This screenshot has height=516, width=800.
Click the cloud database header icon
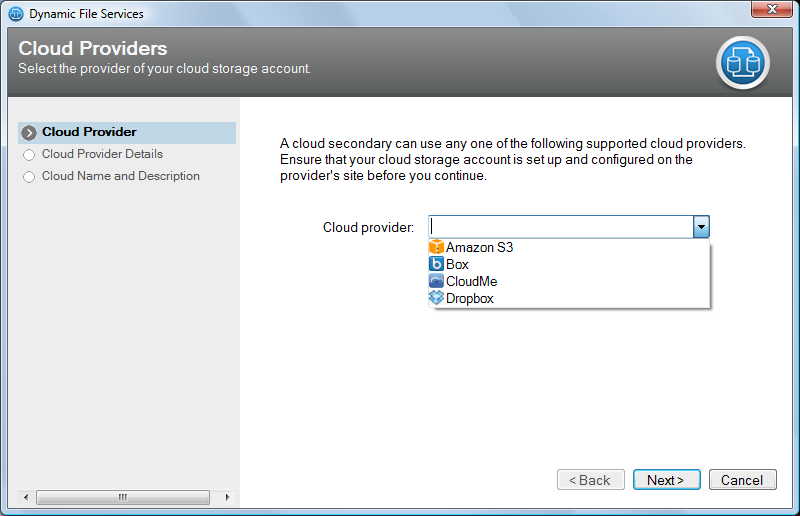742,63
